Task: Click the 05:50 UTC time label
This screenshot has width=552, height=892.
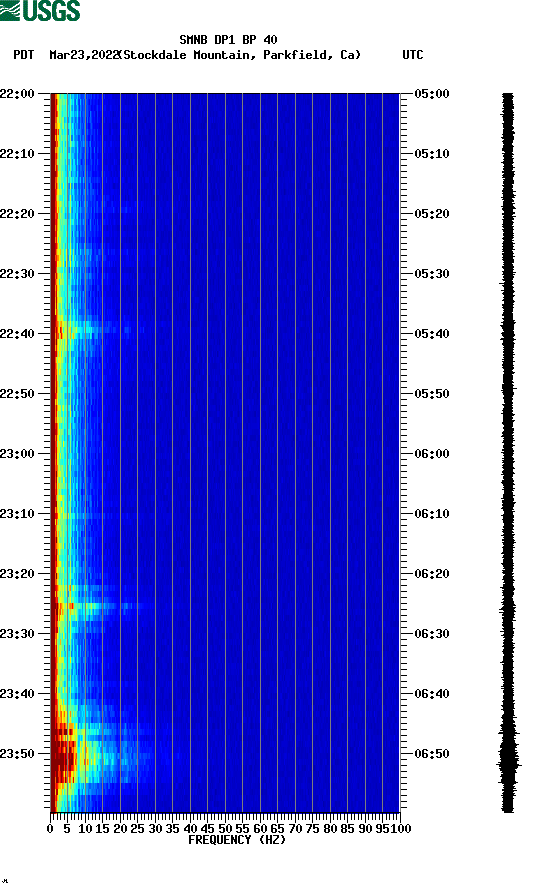Action: pos(431,394)
